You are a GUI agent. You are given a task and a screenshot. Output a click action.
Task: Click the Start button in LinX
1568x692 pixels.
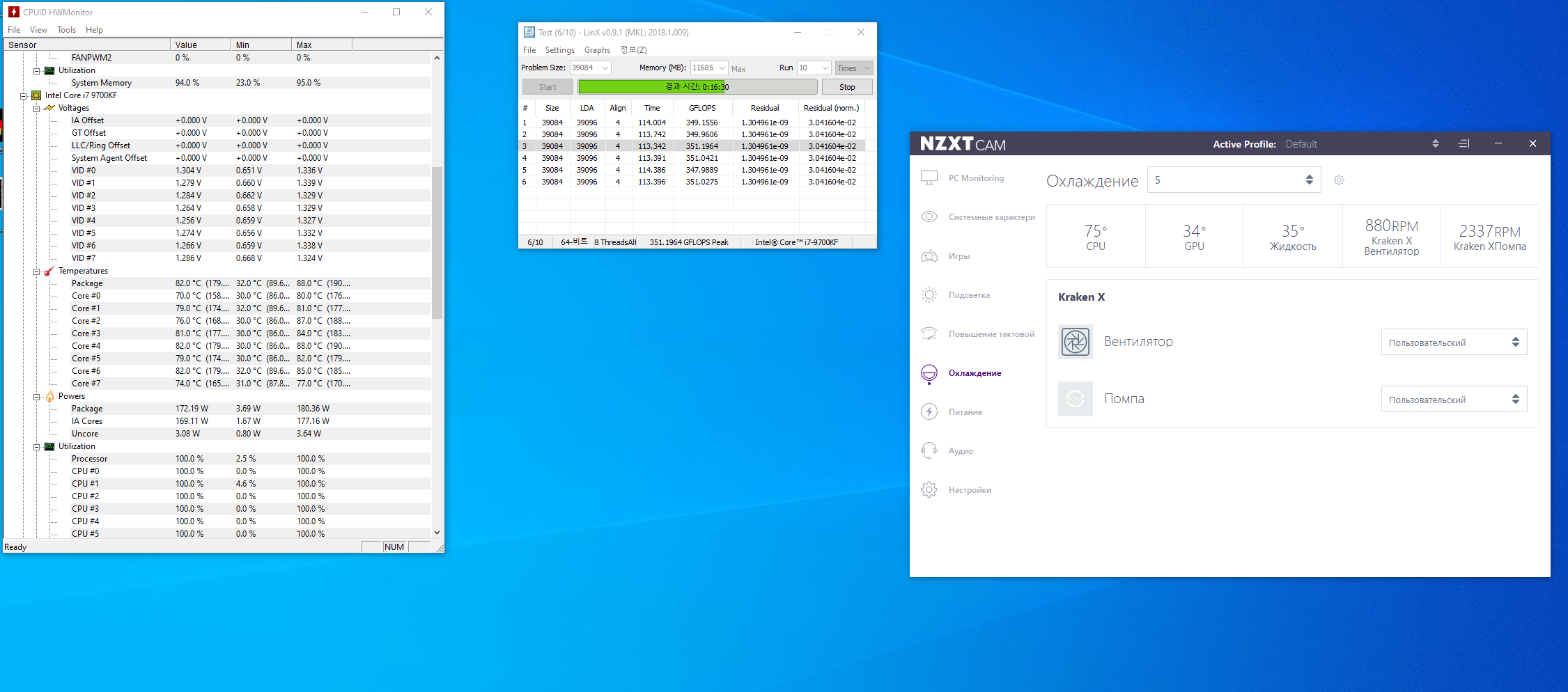tap(548, 87)
